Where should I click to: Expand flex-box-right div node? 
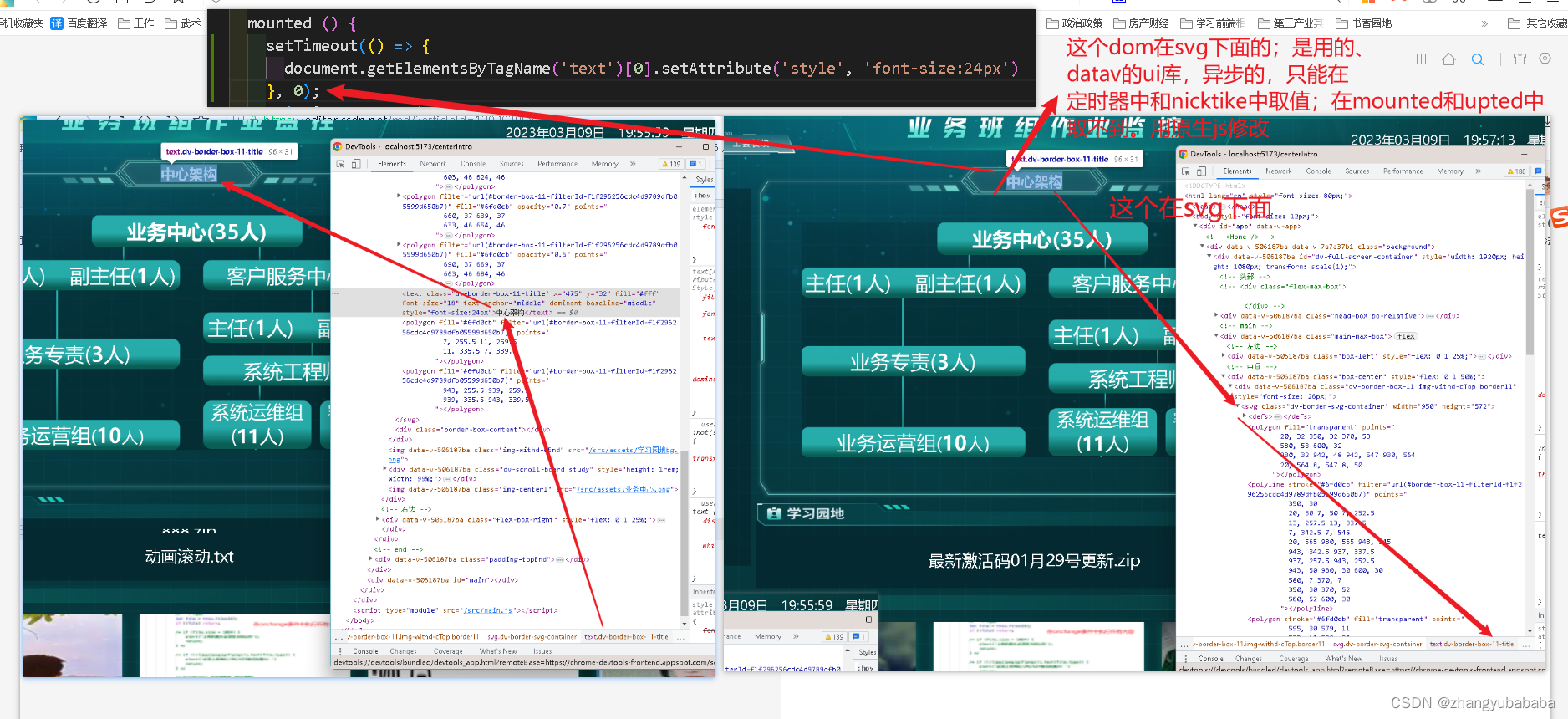pyautogui.click(x=379, y=519)
